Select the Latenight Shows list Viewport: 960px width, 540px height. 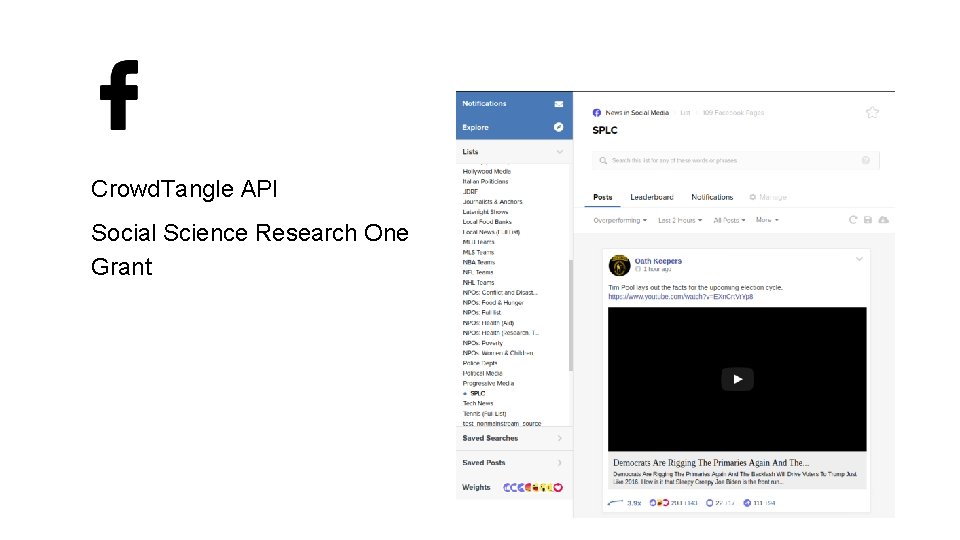click(x=485, y=212)
